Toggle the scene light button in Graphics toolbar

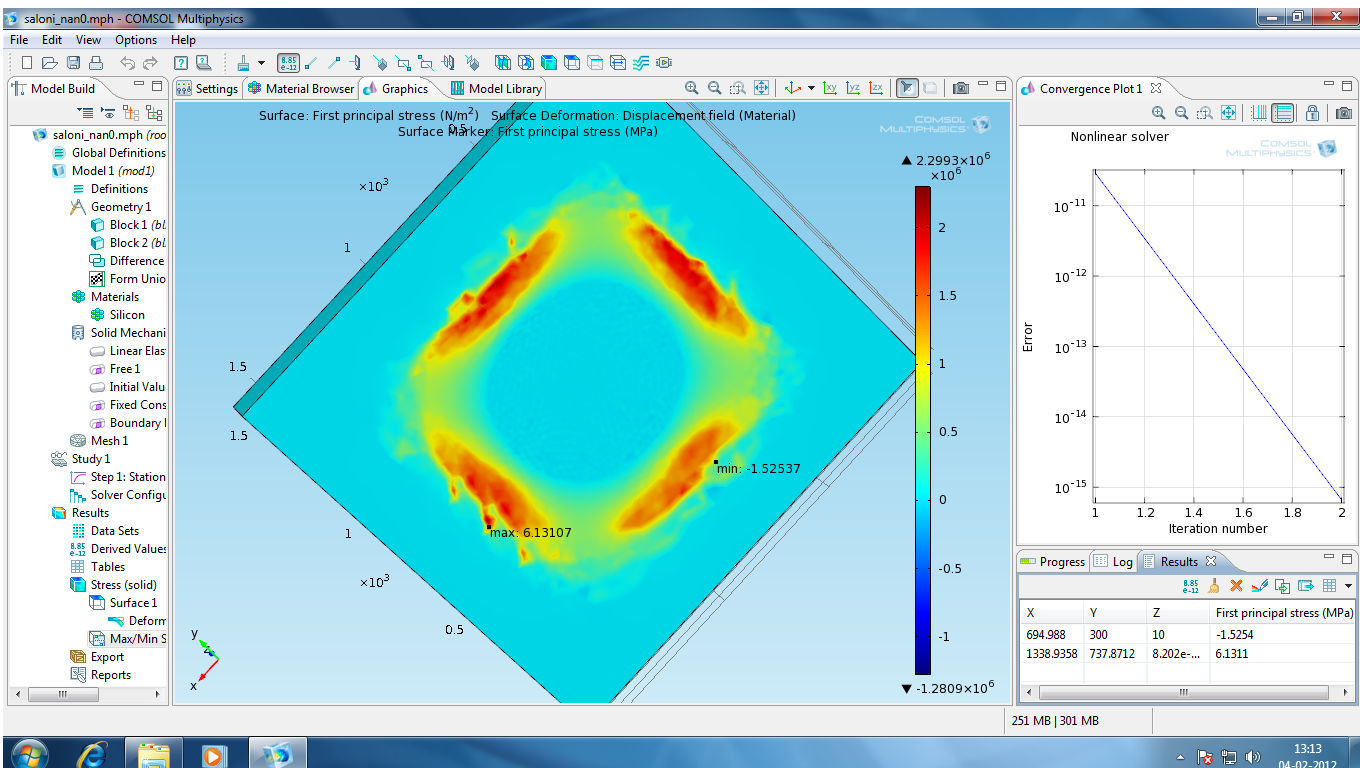point(906,88)
